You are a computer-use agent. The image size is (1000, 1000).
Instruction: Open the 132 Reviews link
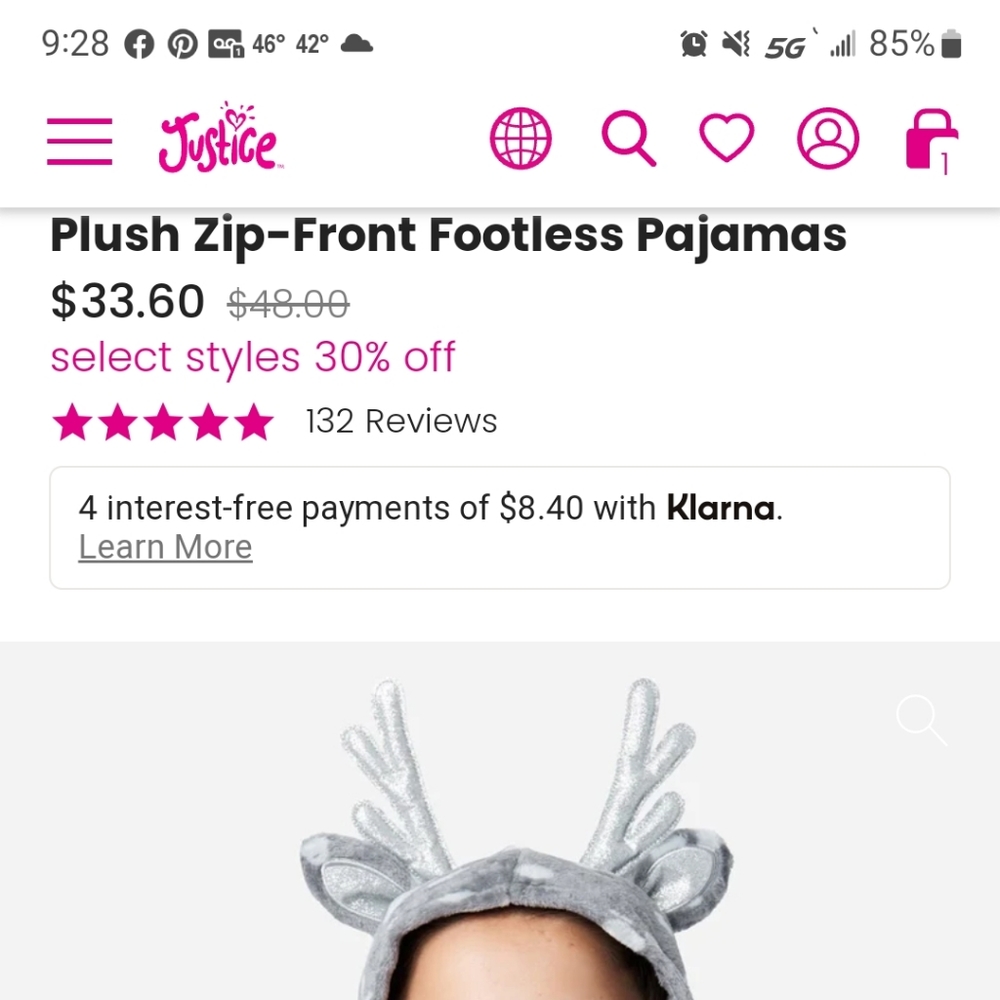tap(401, 421)
